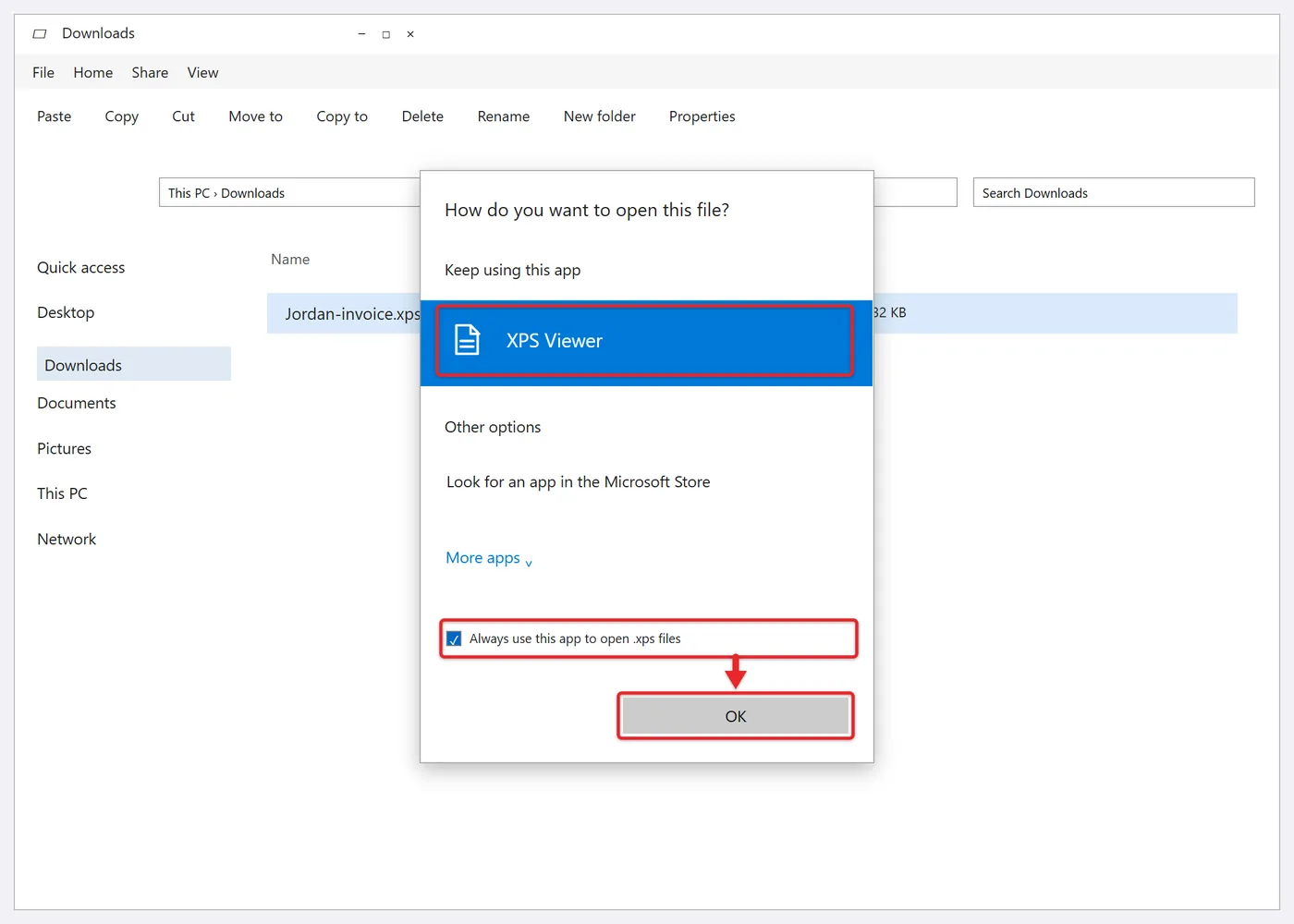Close the Downloads window
This screenshot has width=1294, height=924.
pyautogui.click(x=410, y=34)
